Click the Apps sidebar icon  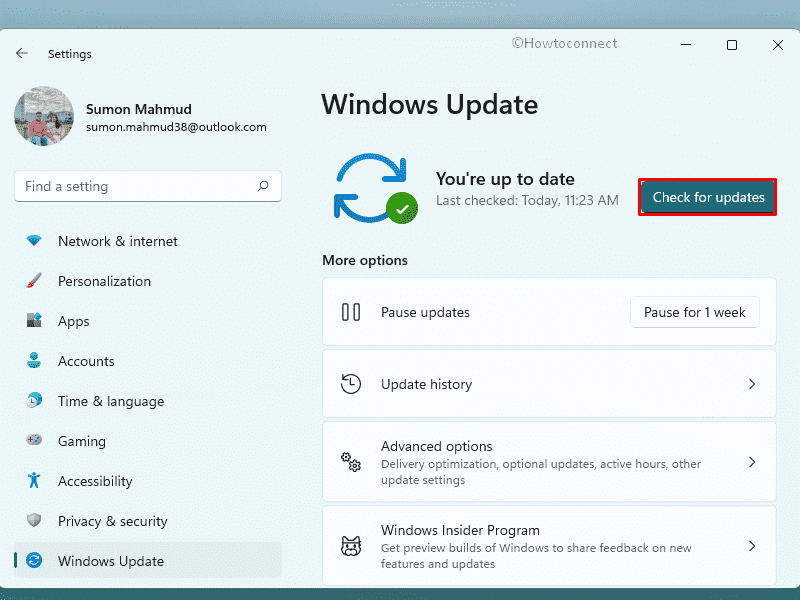click(34, 320)
